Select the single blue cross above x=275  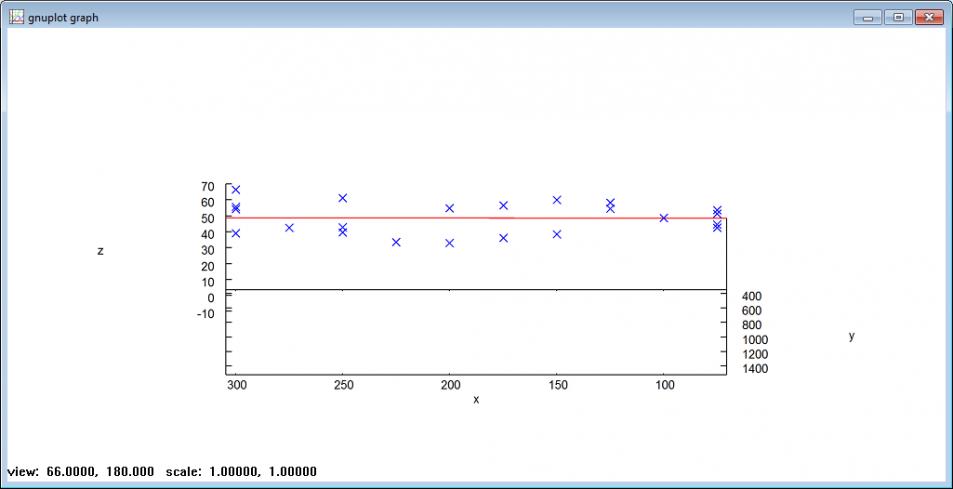pos(289,228)
